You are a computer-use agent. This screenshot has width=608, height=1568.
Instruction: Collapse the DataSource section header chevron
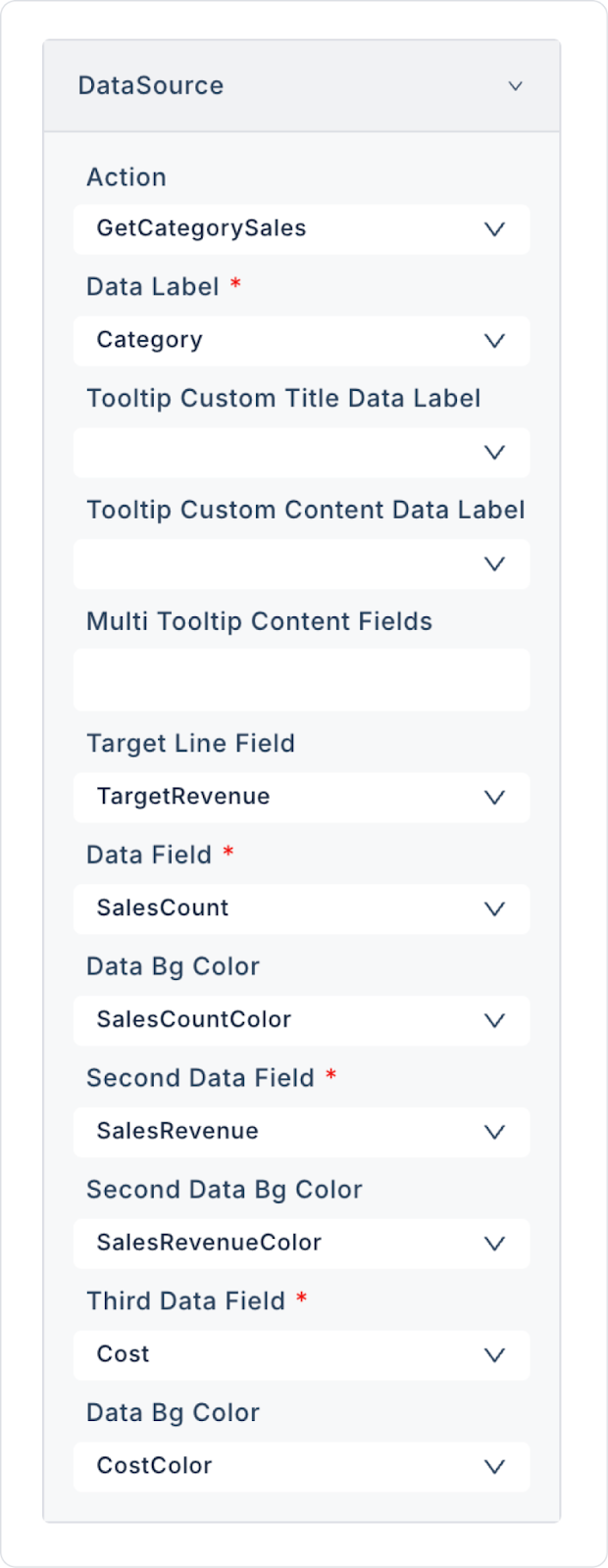click(515, 86)
